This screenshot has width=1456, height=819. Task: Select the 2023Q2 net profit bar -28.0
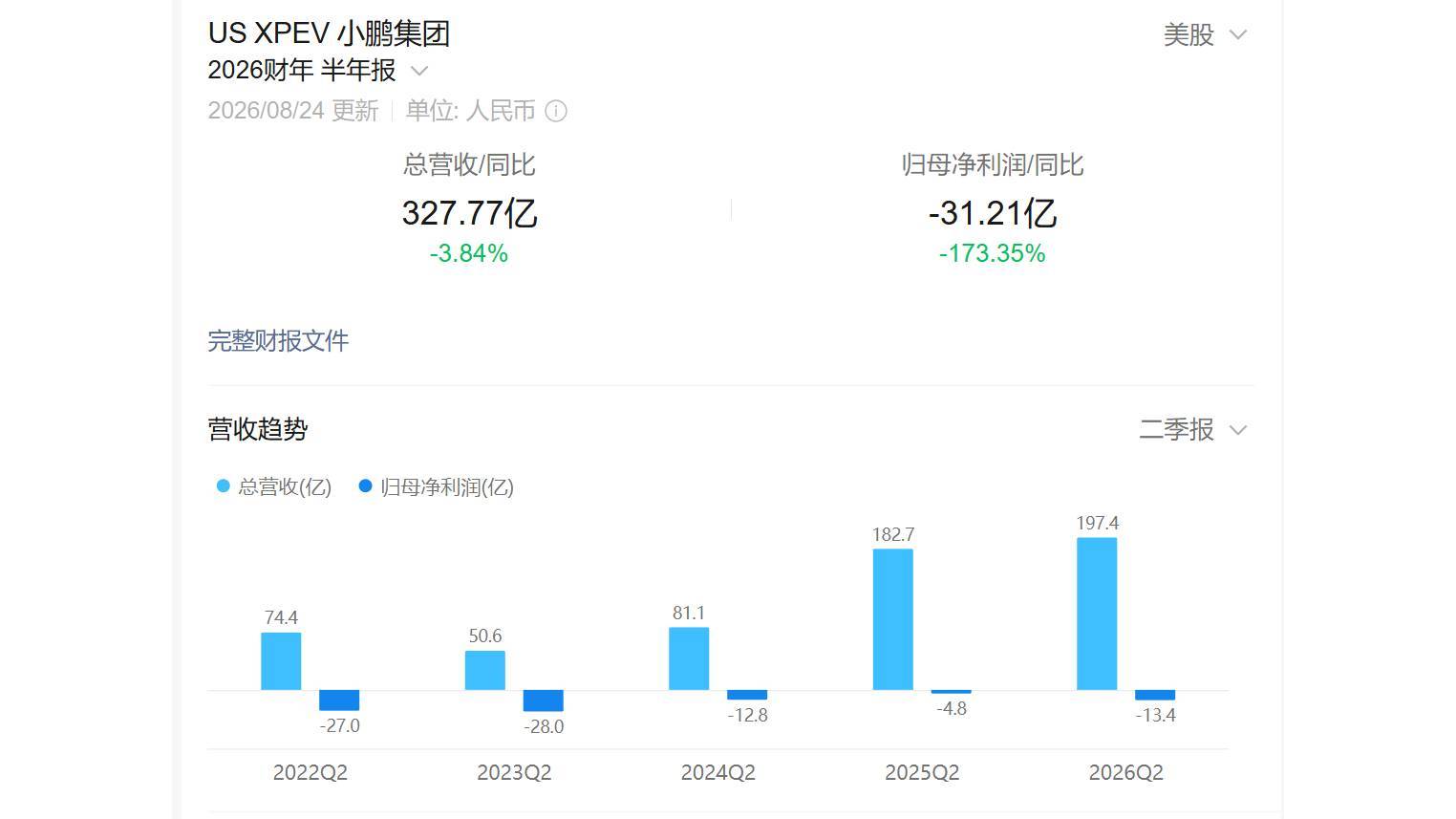tap(544, 700)
